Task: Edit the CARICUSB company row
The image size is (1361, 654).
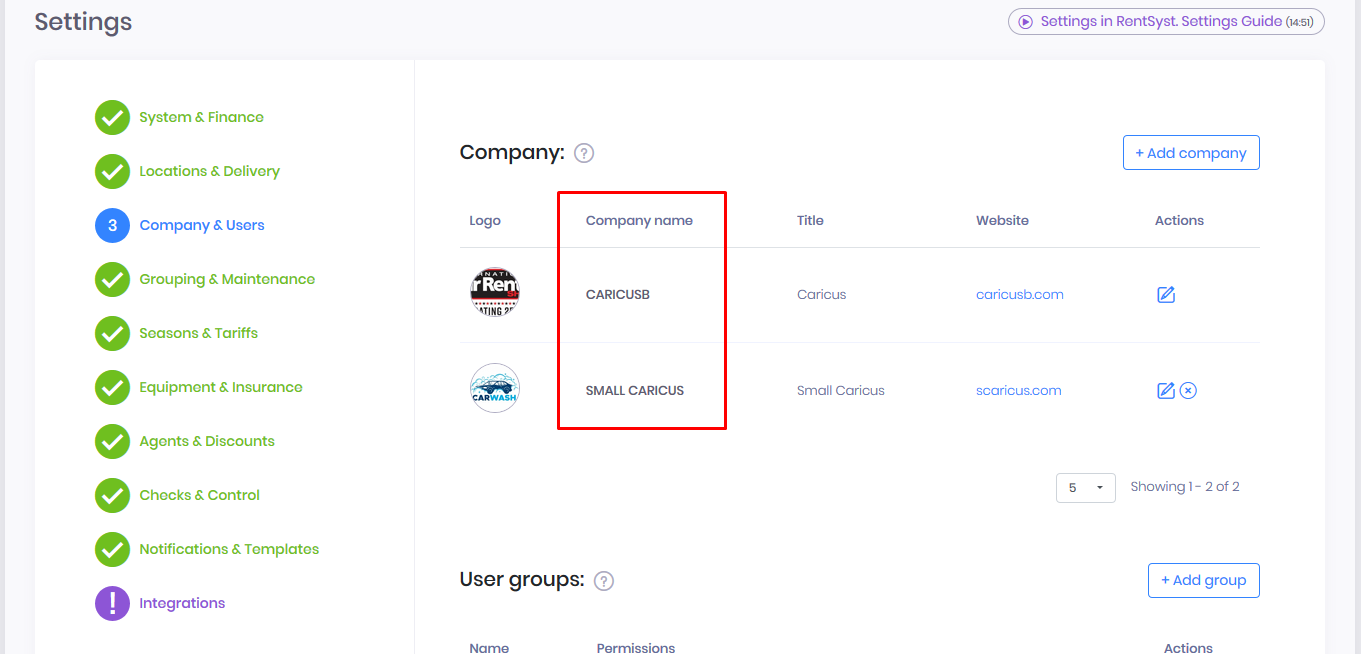Action: (x=1165, y=294)
